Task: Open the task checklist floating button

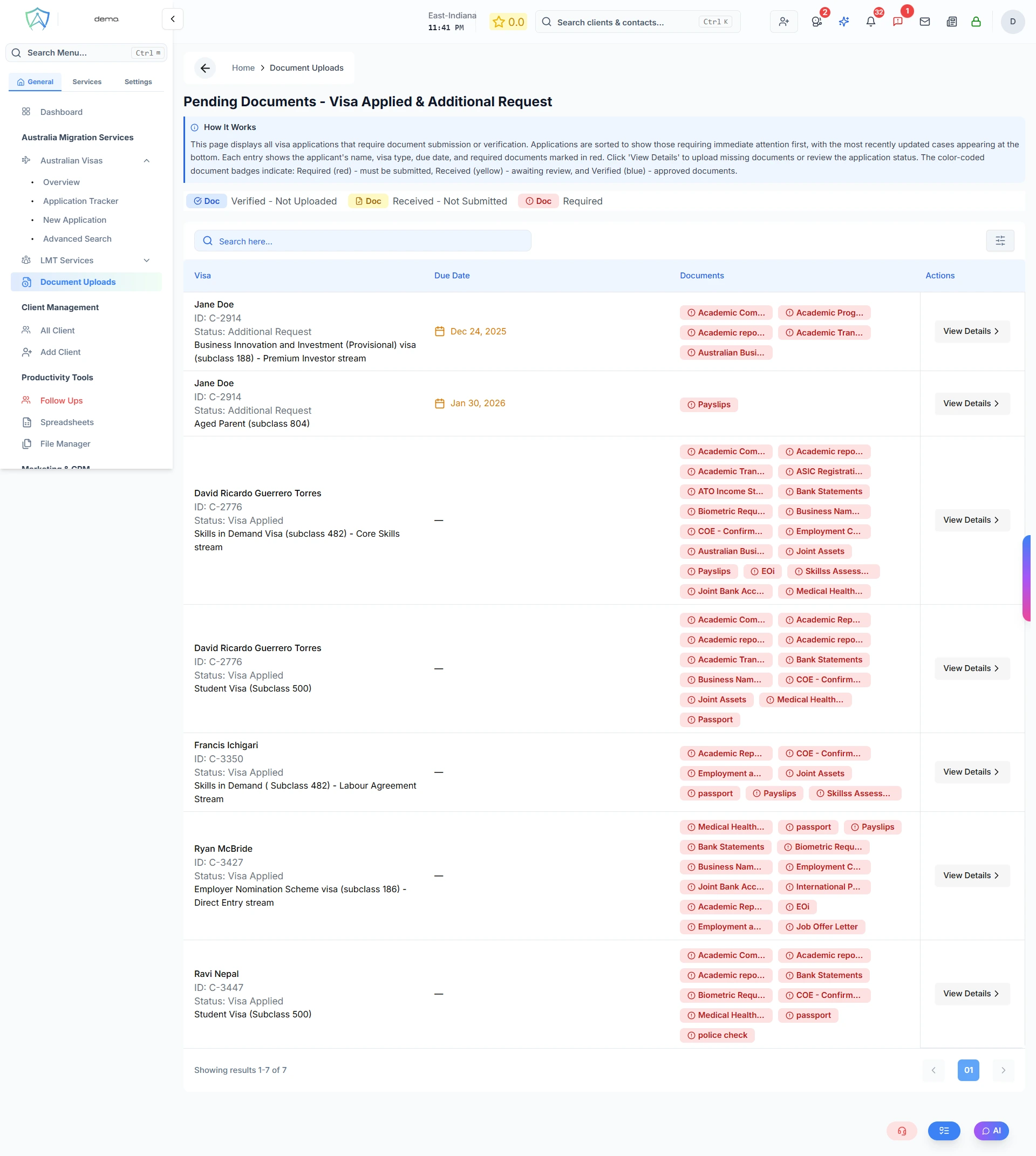Action: click(944, 1131)
